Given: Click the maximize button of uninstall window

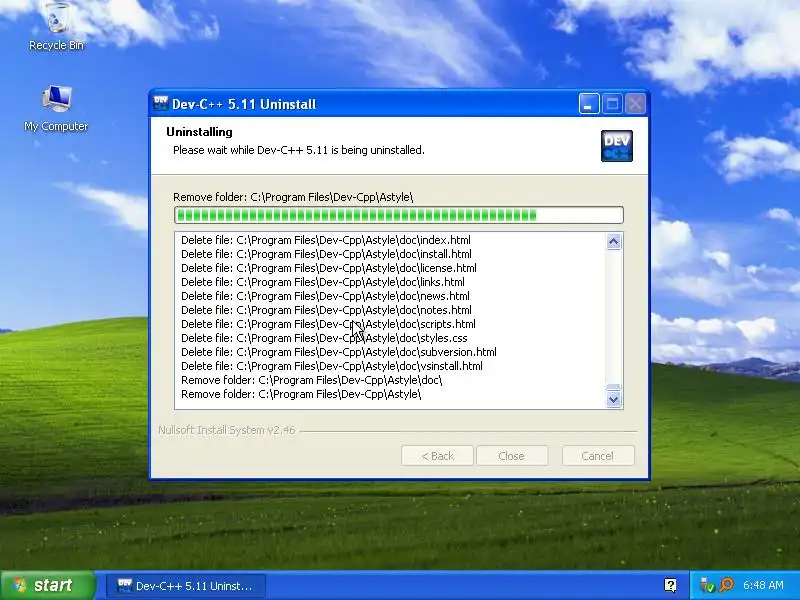Looking at the screenshot, I should (612, 104).
